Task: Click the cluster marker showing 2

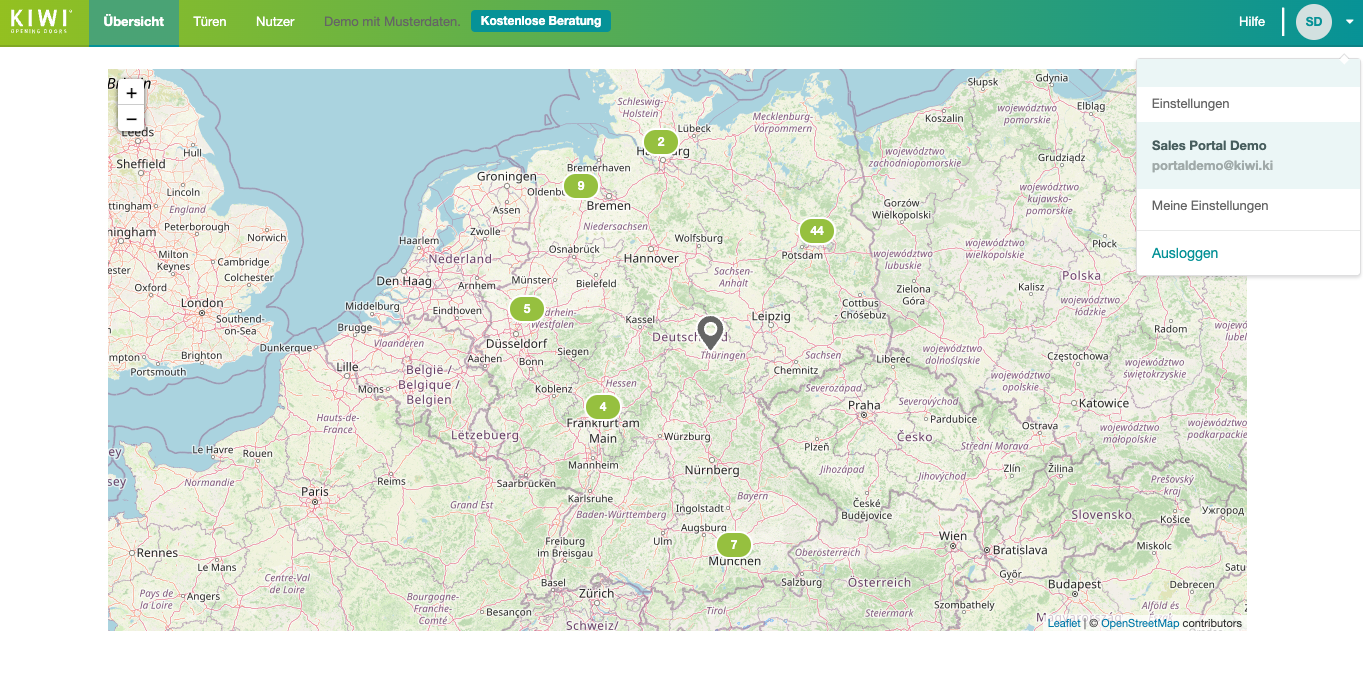Action: click(x=660, y=142)
